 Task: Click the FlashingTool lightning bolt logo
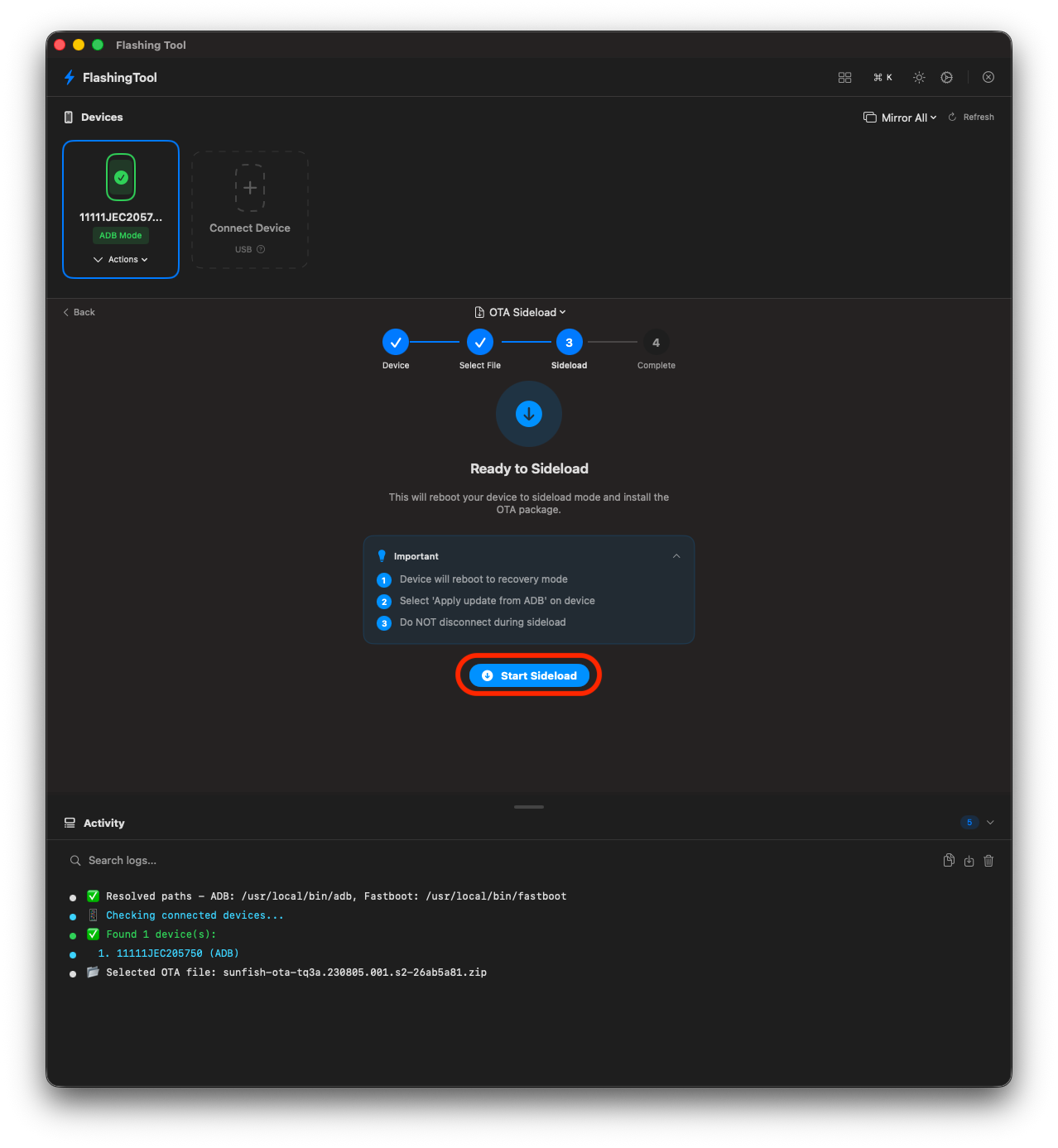tap(70, 77)
